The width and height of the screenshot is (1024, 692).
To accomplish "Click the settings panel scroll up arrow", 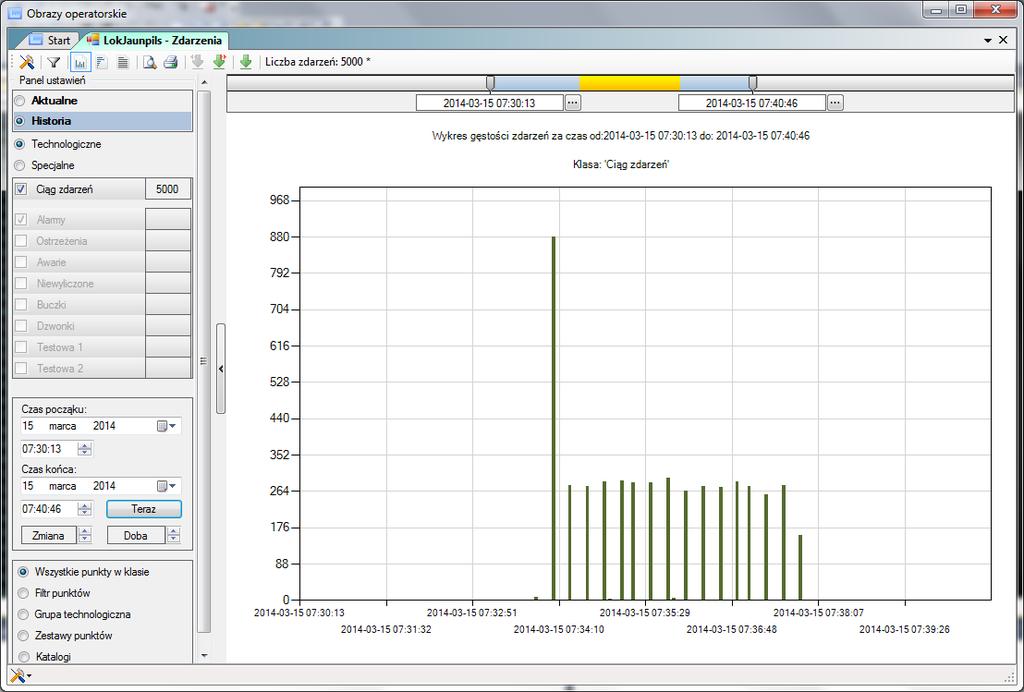I will tap(204, 82).
